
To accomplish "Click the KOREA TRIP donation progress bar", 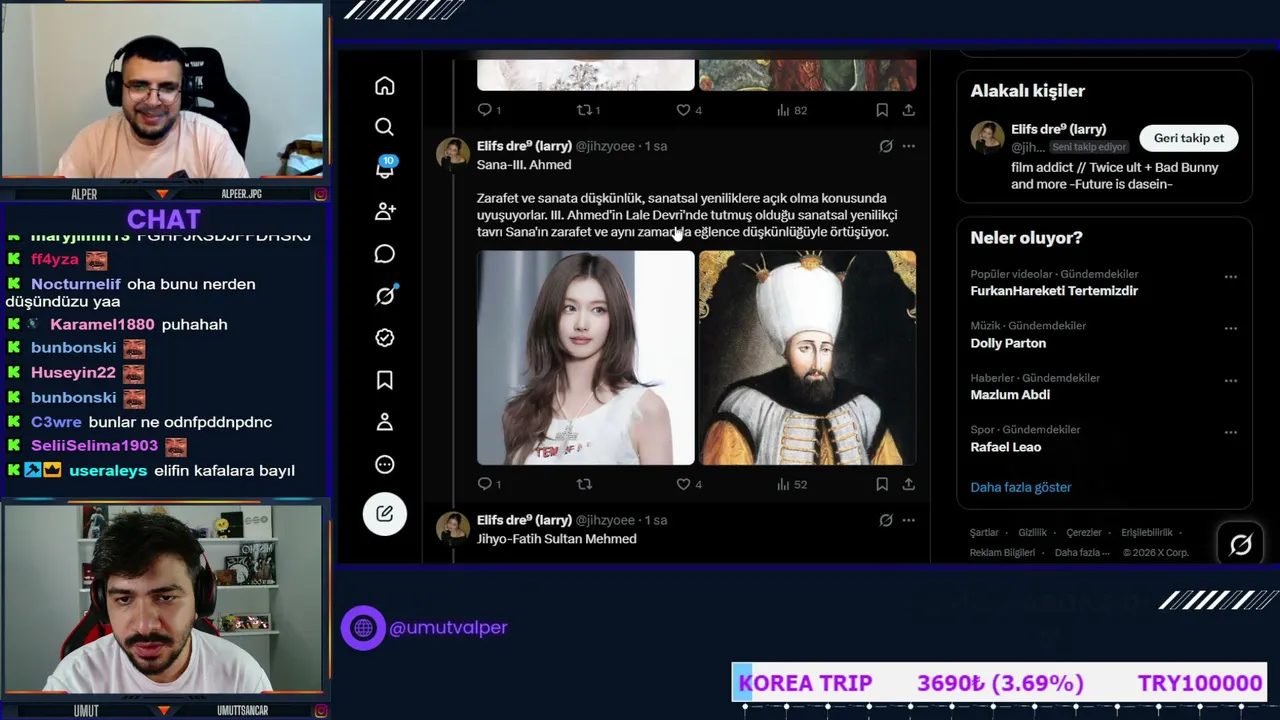I will pos(1000,684).
